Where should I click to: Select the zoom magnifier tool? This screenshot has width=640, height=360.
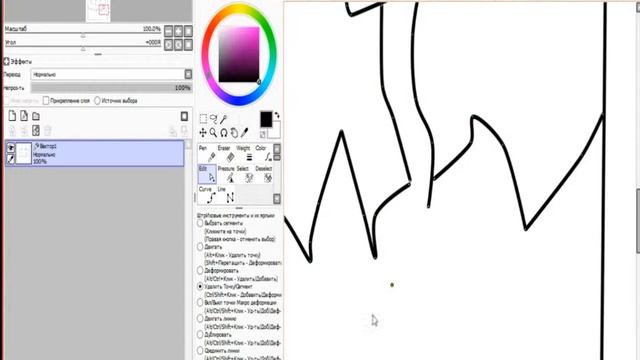pos(213,133)
